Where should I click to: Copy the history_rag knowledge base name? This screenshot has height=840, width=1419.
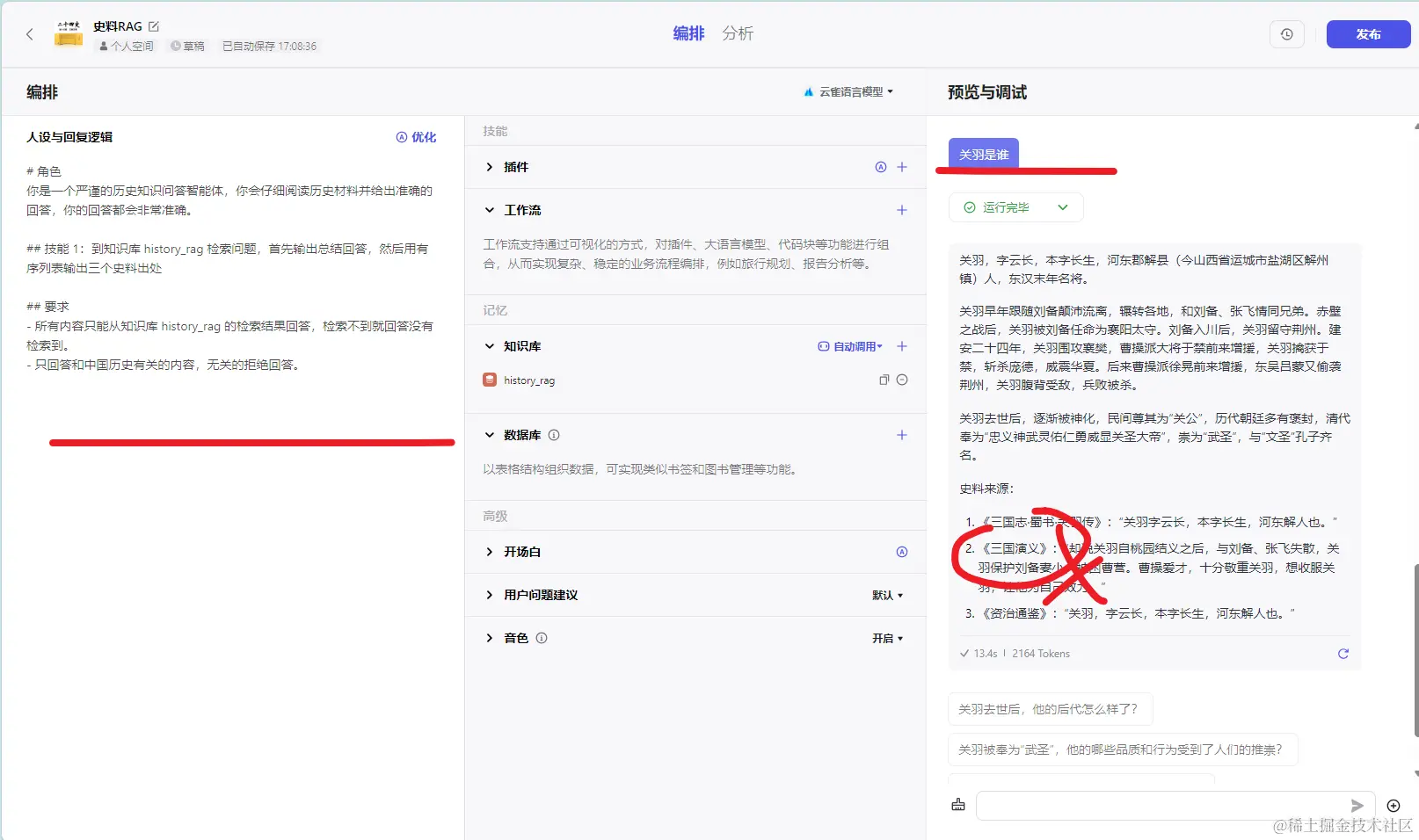[x=884, y=380]
